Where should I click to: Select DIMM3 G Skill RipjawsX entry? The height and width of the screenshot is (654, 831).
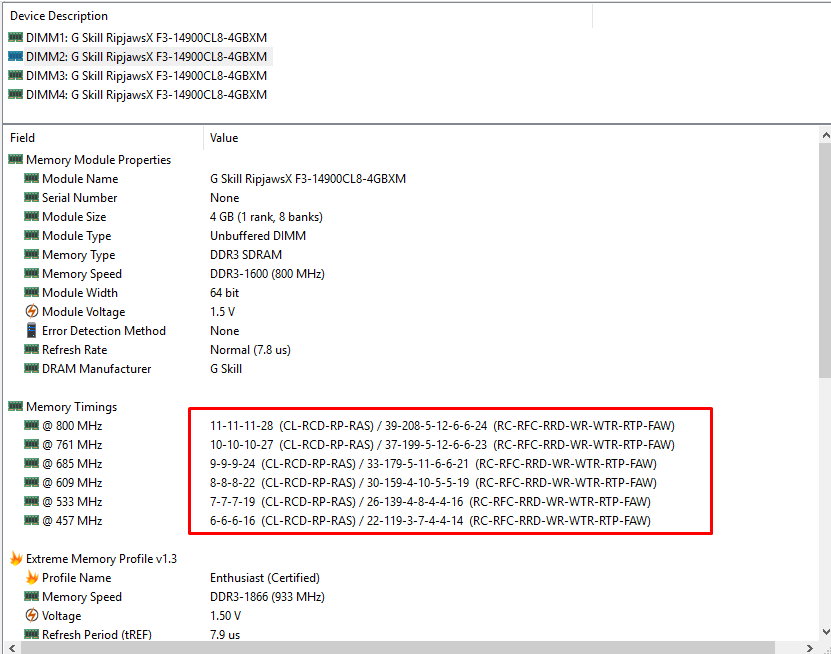(146, 76)
